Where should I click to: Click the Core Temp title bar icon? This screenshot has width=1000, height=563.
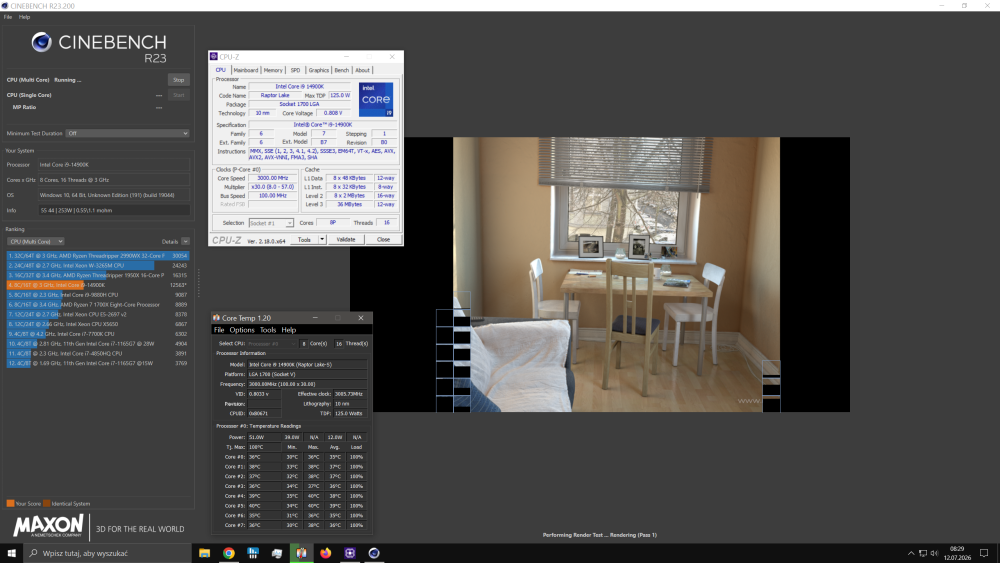(x=216, y=318)
